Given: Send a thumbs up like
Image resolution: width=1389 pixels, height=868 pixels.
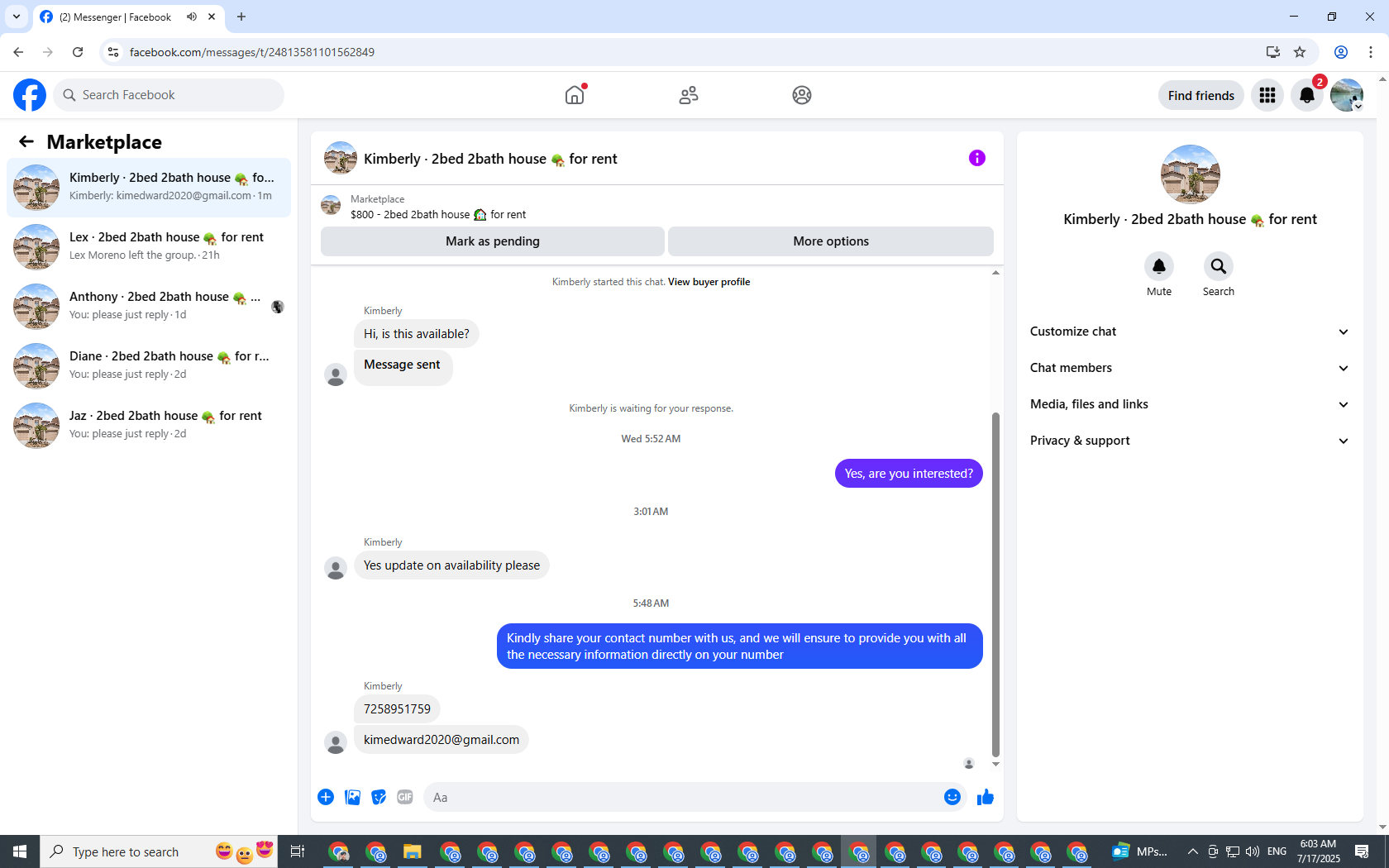Looking at the screenshot, I should pyautogui.click(x=986, y=797).
